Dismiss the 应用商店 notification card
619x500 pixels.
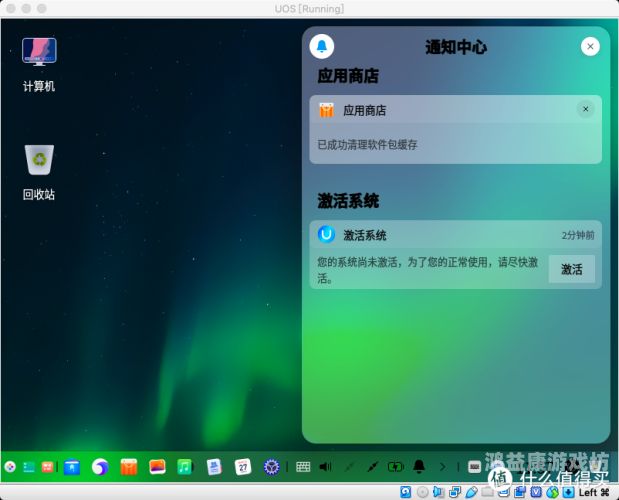(x=585, y=109)
